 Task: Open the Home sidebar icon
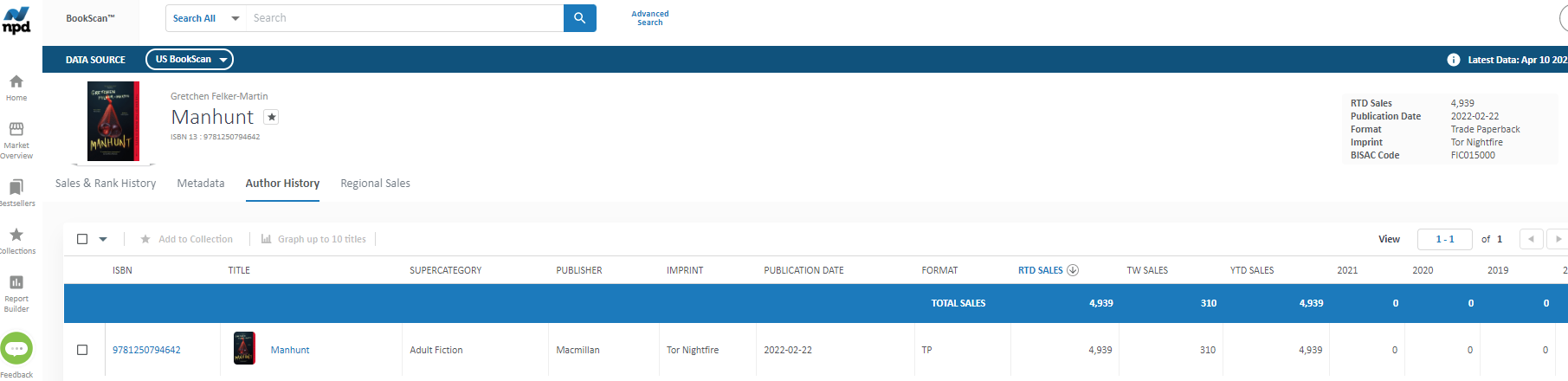[x=16, y=81]
